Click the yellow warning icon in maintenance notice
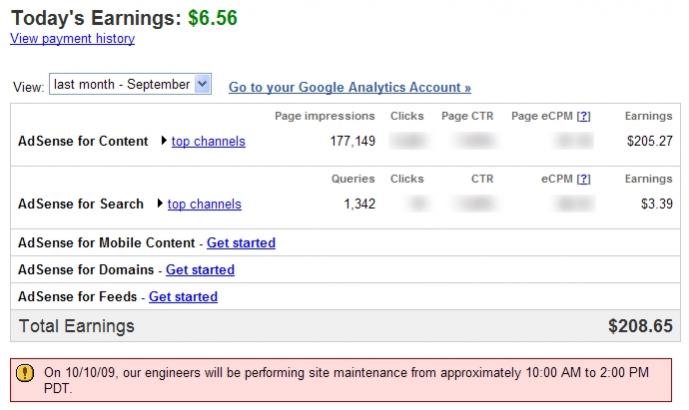Screen dimensions: 689x410 pyautogui.click(x=26, y=373)
